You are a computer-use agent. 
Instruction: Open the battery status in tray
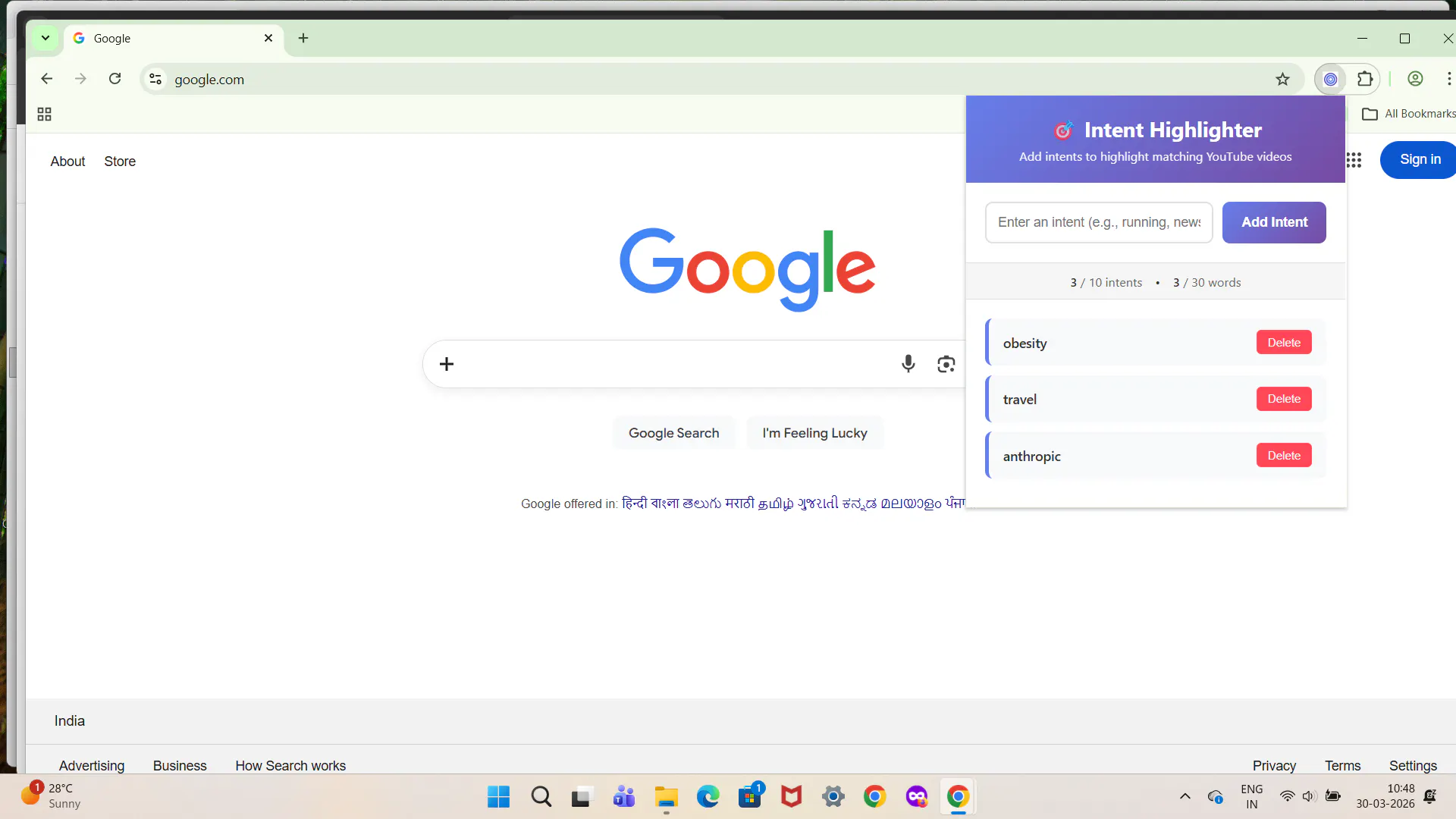click(1332, 796)
